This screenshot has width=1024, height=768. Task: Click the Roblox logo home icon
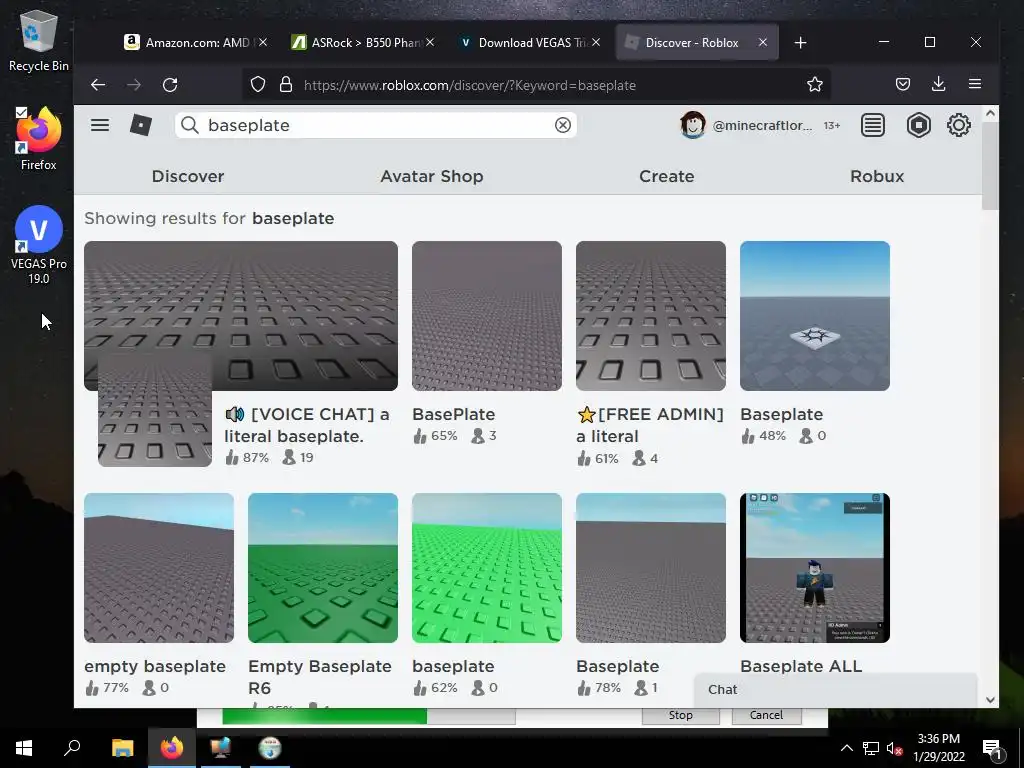pyautogui.click(x=140, y=125)
